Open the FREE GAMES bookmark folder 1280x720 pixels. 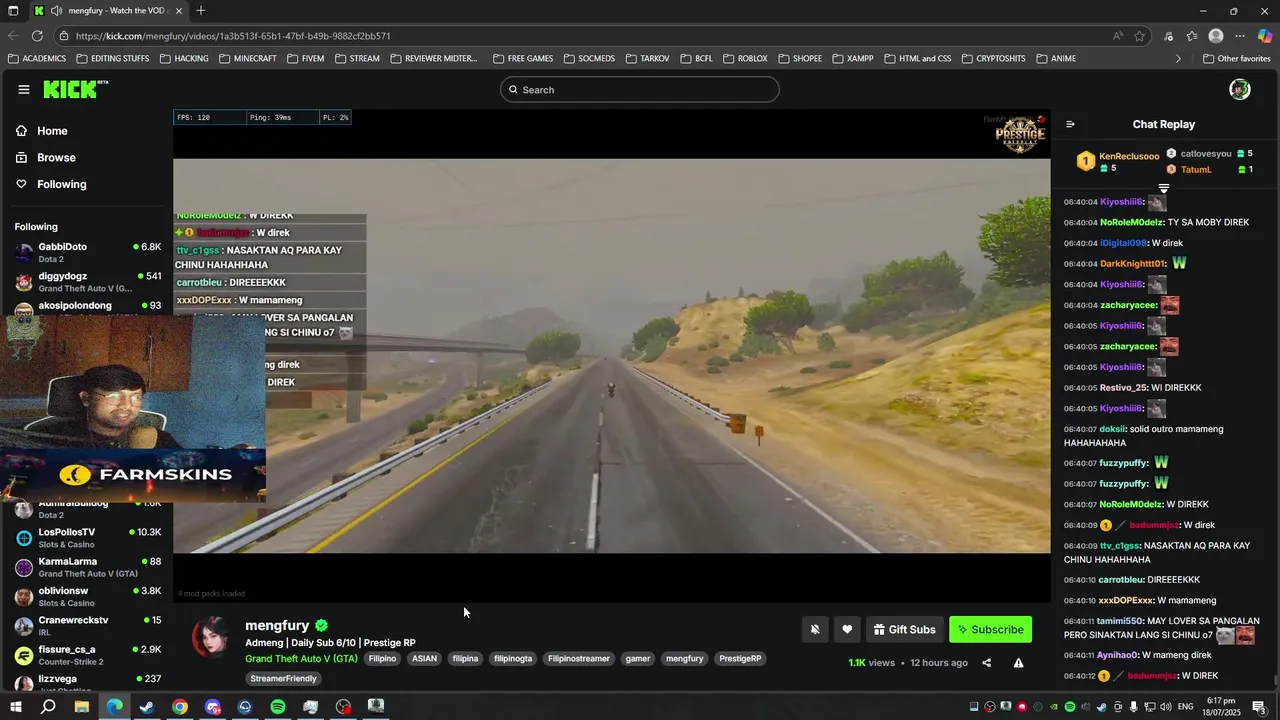(523, 59)
